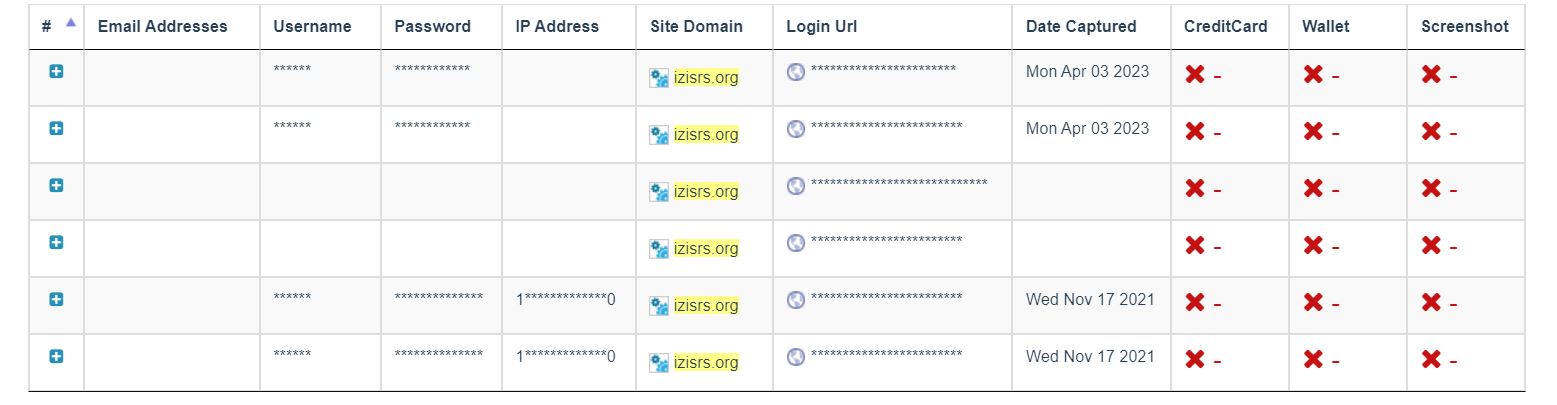
Task: Click the gear icon in fourth row's Site Domain
Action: [659, 249]
